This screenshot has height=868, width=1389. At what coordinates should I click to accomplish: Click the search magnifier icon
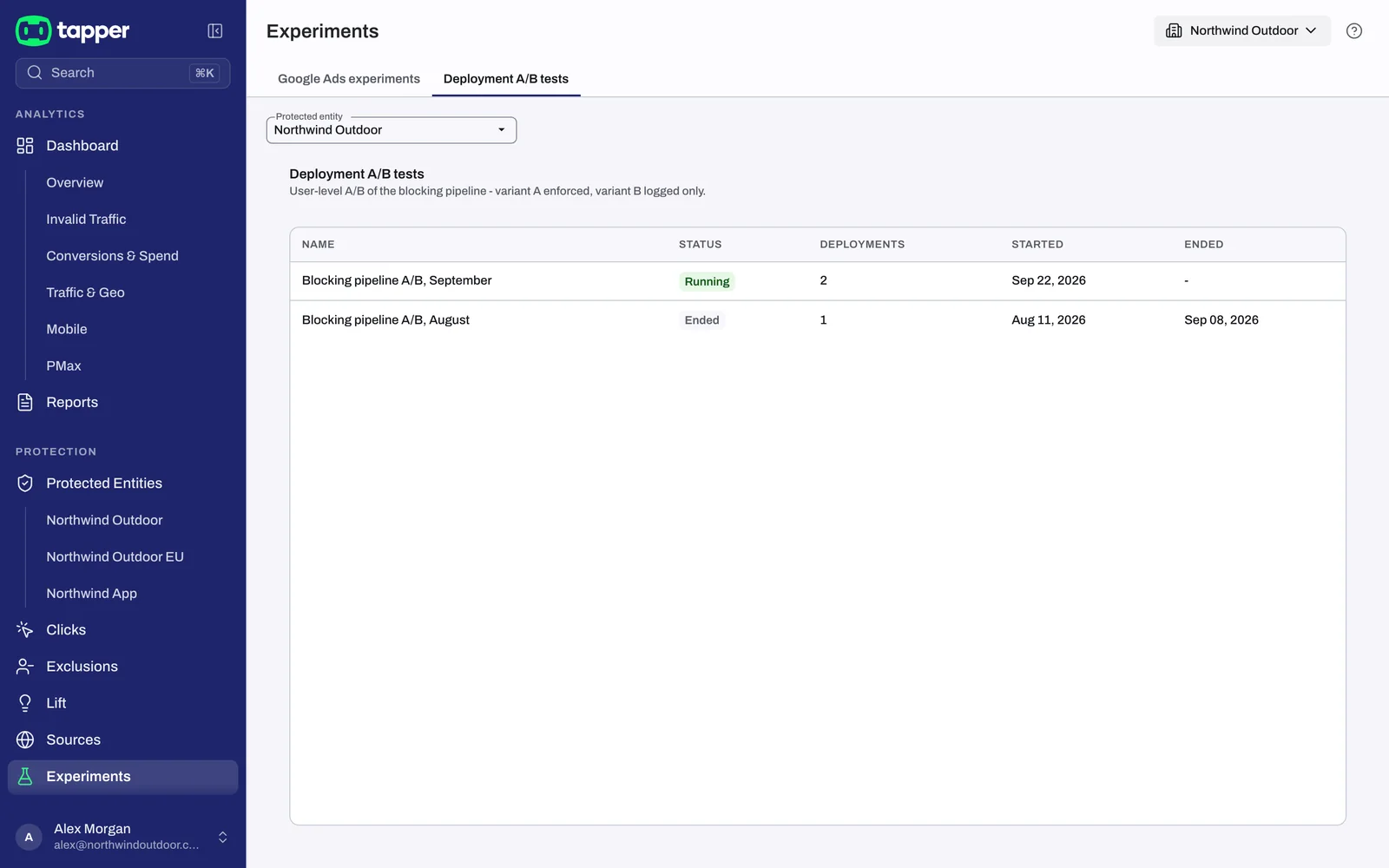click(x=35, y=73)
